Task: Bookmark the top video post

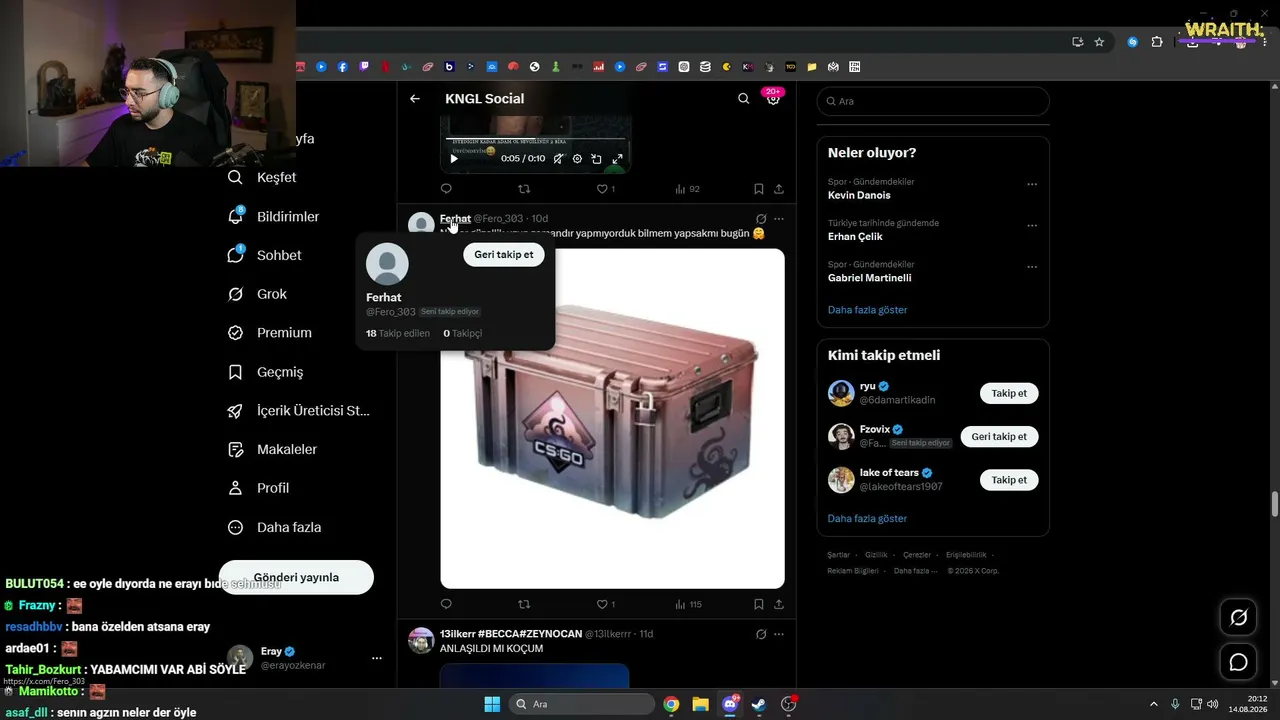Action: point(759,189)
